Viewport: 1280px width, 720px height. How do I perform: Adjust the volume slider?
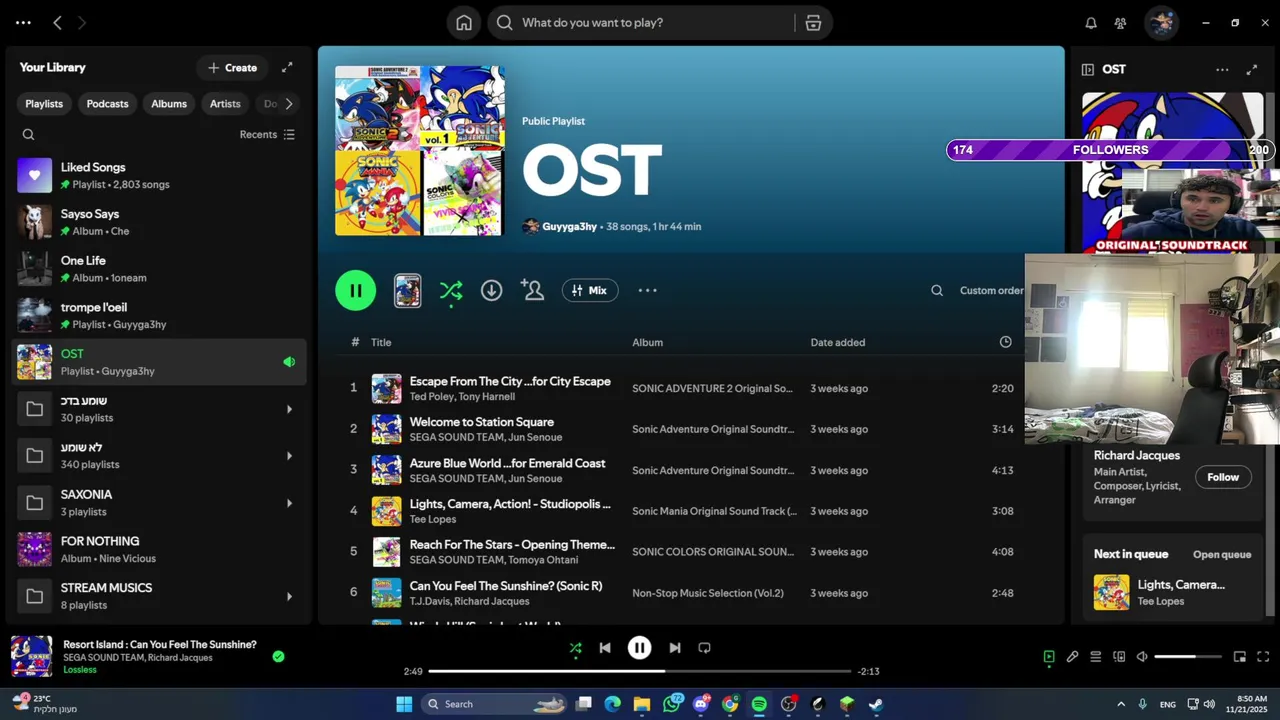click(1188, 657)
